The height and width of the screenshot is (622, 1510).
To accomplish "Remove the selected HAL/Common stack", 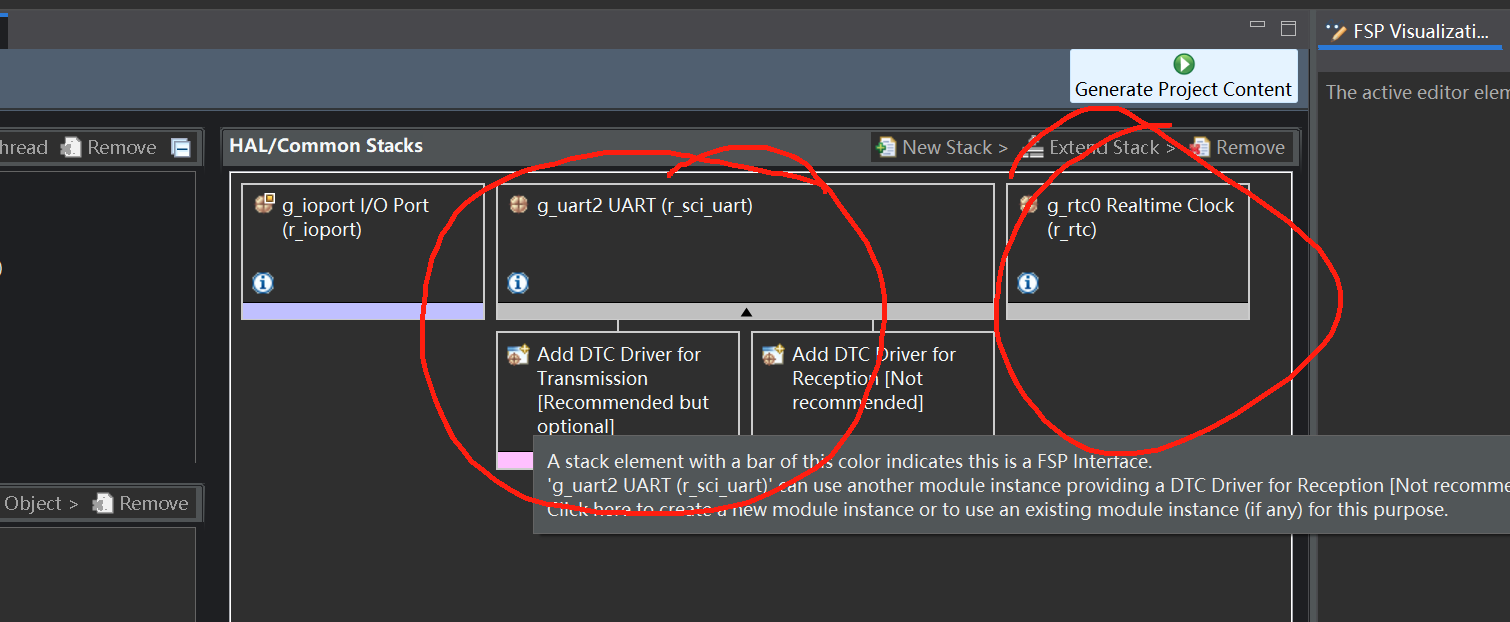I will click(1238, 147).
